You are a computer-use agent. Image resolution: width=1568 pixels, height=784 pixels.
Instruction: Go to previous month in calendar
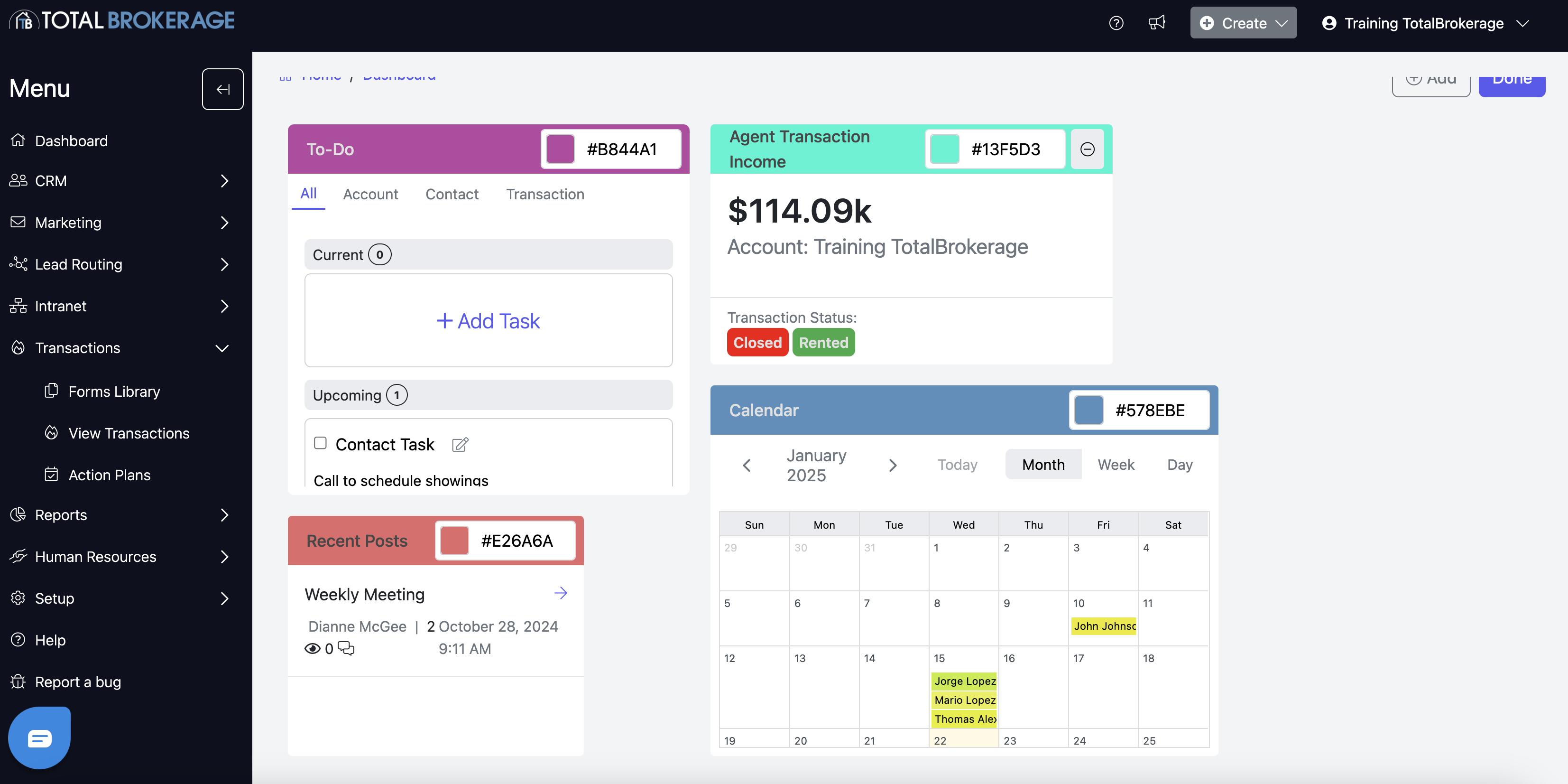747,466
